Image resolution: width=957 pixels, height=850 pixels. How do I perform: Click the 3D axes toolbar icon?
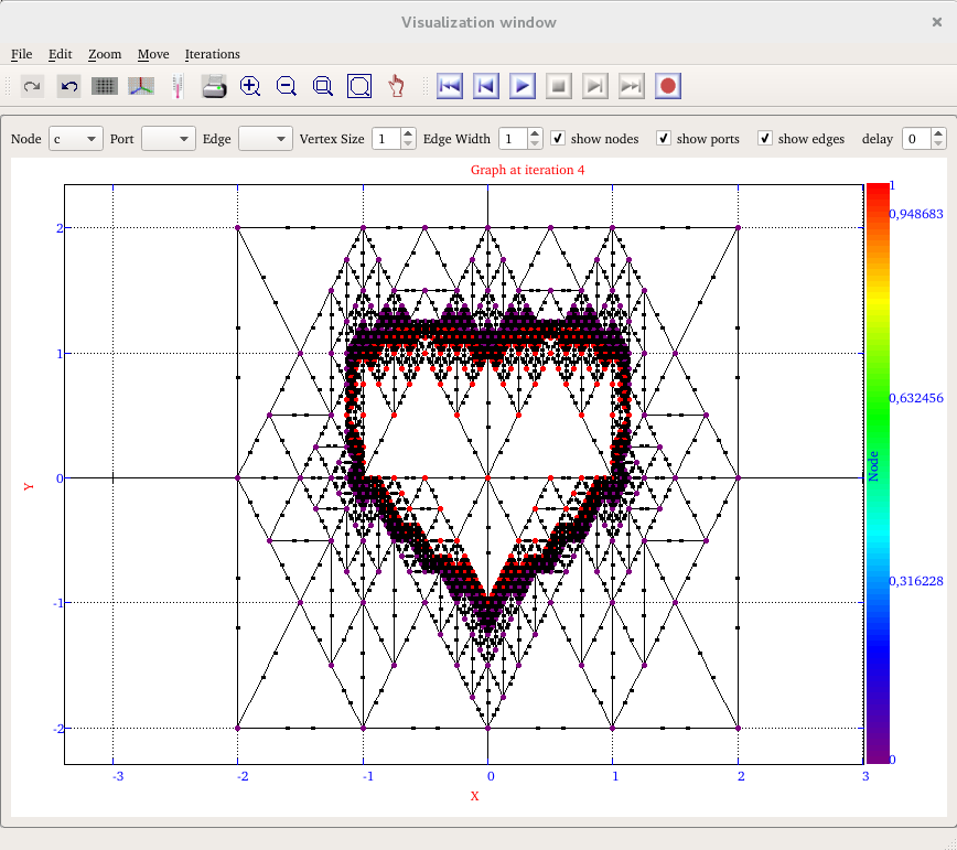tap(141, 87)
